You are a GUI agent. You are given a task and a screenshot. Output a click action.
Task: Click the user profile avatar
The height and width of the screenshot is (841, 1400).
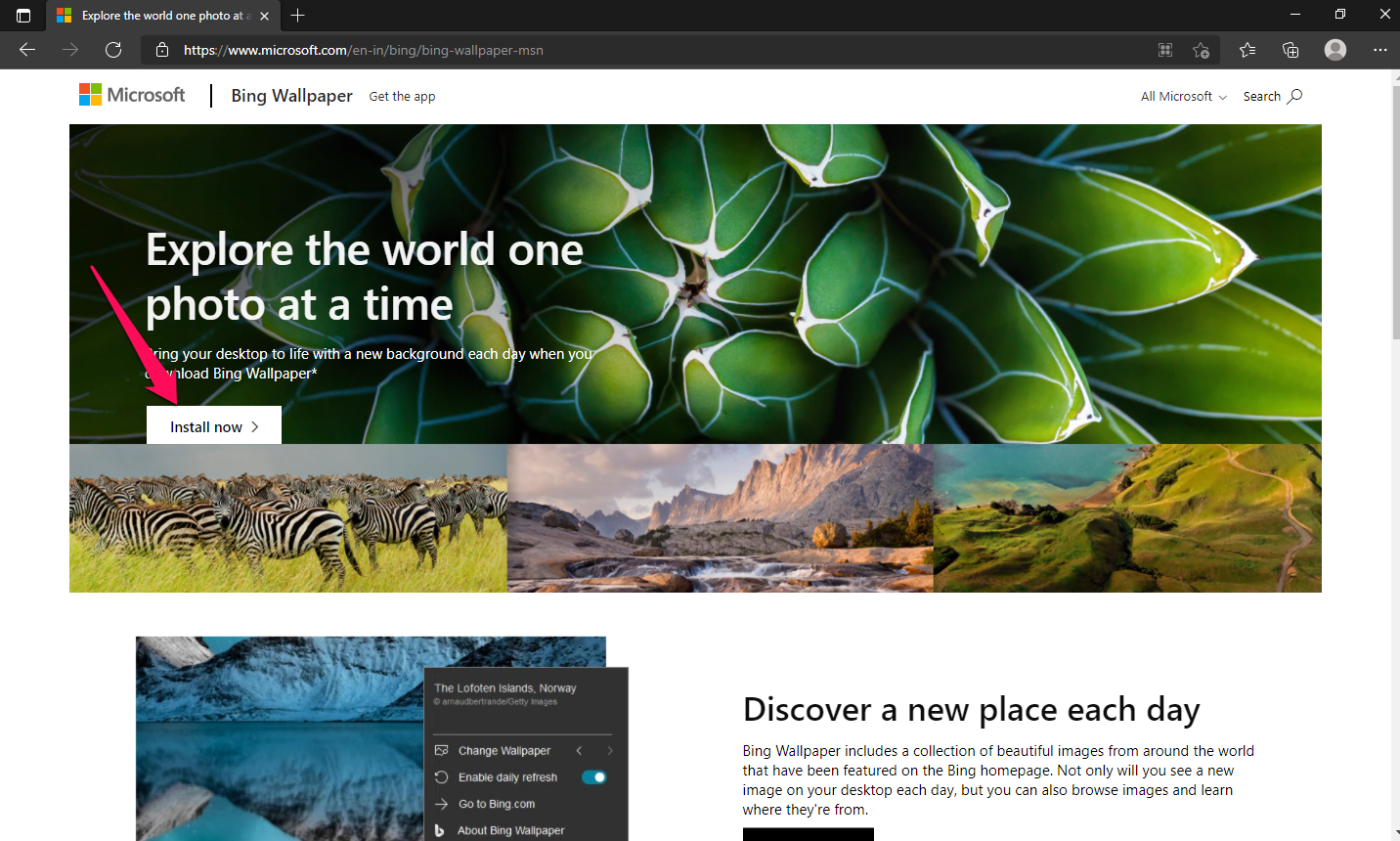point(1334,50)
